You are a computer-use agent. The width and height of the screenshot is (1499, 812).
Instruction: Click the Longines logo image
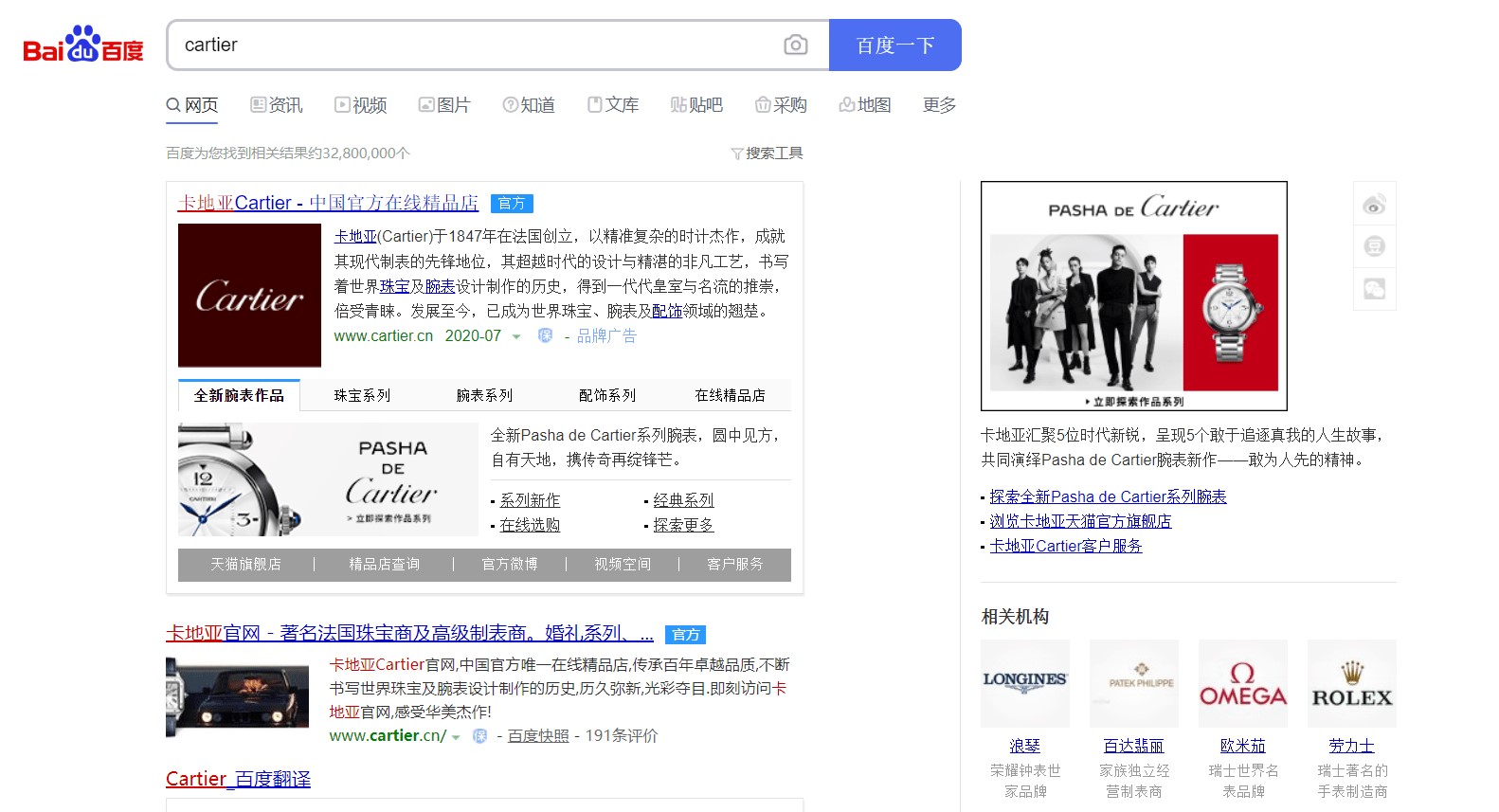(1025, 684)
